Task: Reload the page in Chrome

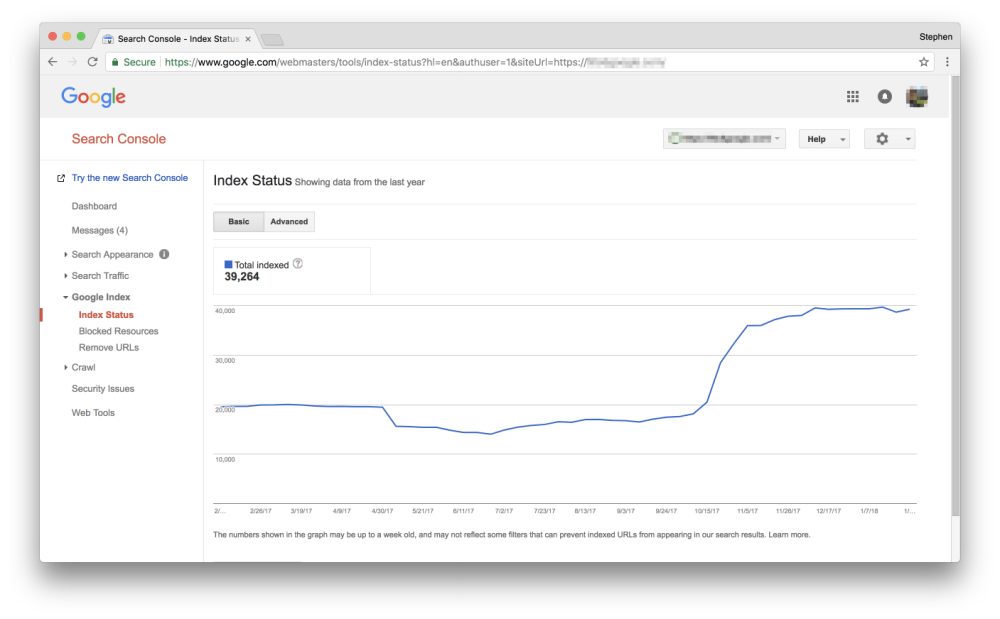Action: (92, 62)
